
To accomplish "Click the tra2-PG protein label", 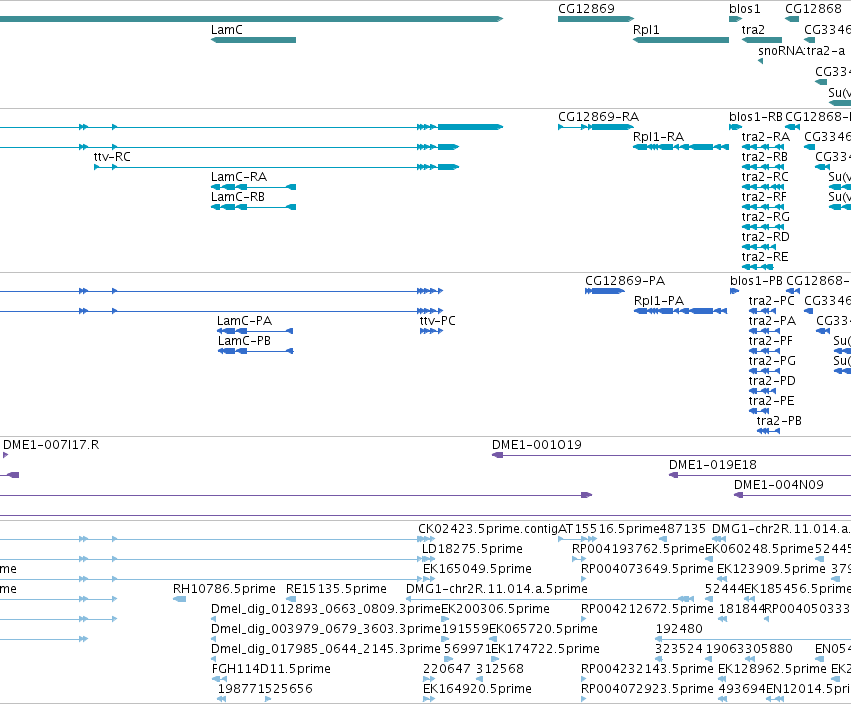I will (x=772, y=361).
